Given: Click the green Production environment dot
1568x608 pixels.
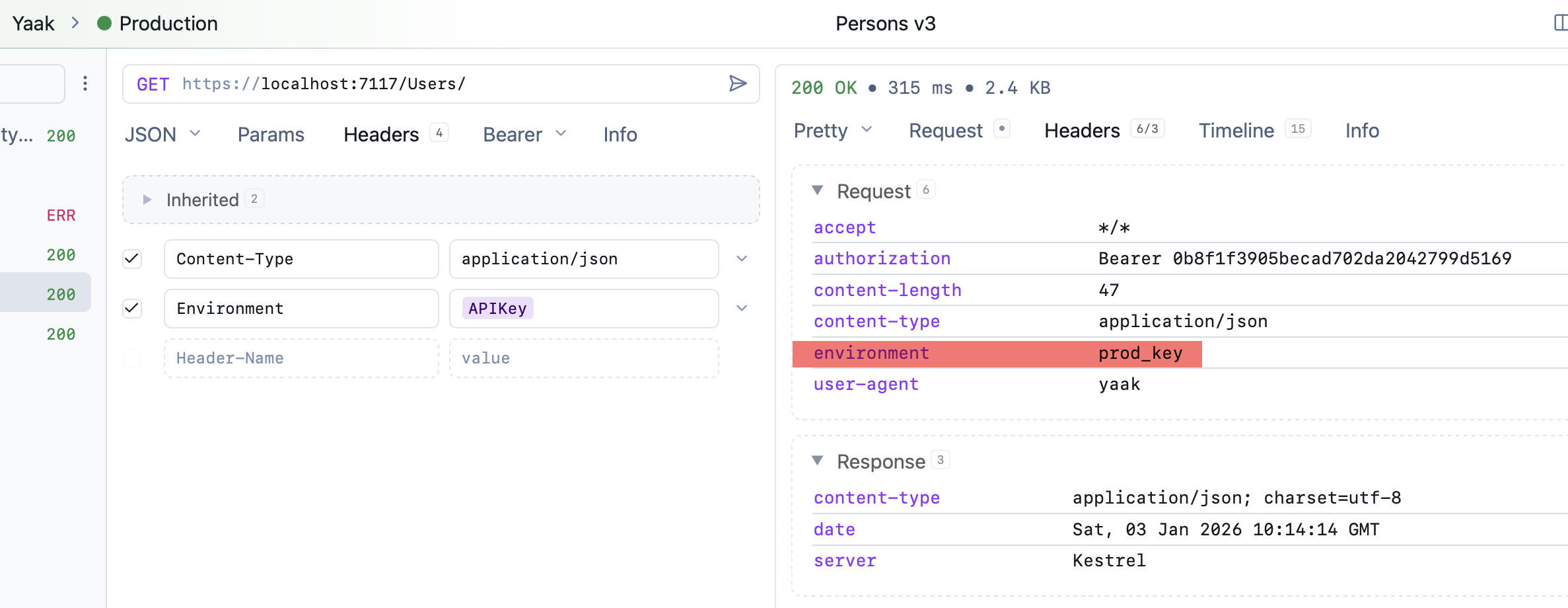Looking at the screenshot, I should pos(104,24).
